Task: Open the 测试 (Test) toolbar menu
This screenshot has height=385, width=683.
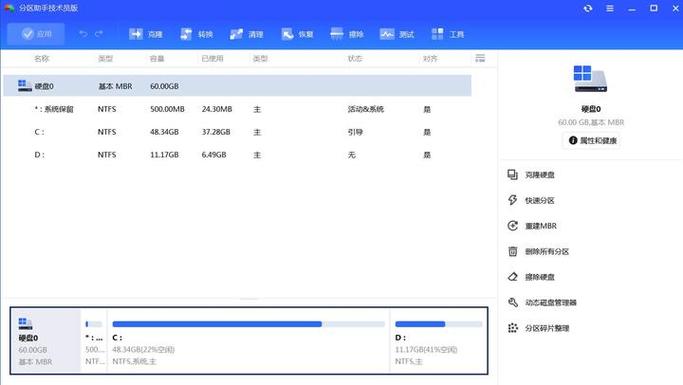Action: (x=397, y=34)
